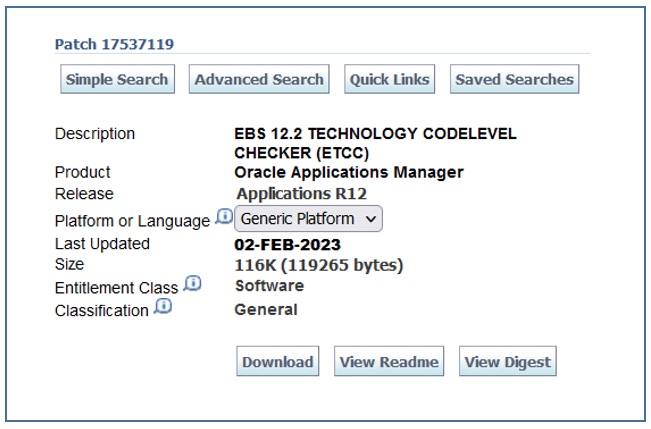
Task: Click the View Readme button
Action: (389, 362)
